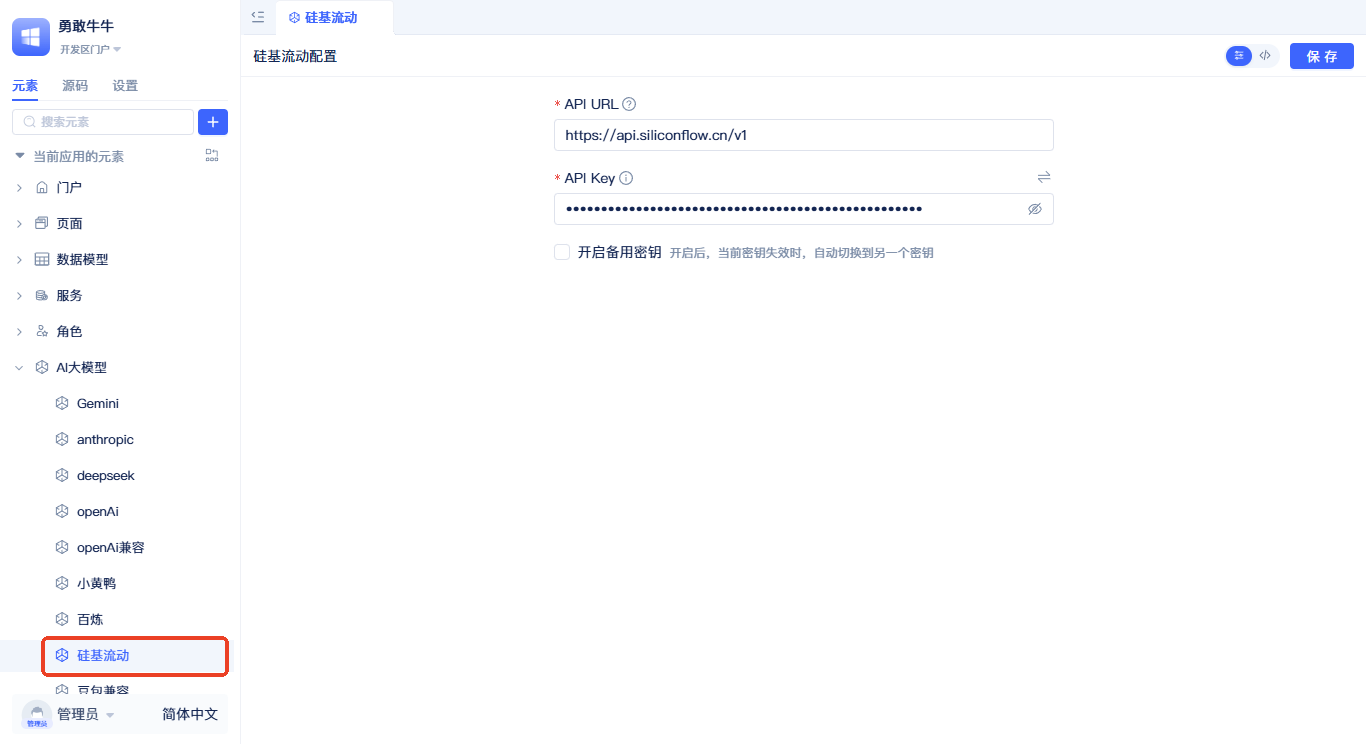Expand the 门户 tree node chevron
The height and width of the screenshot is (744, 1366).
tap(19, 188)
